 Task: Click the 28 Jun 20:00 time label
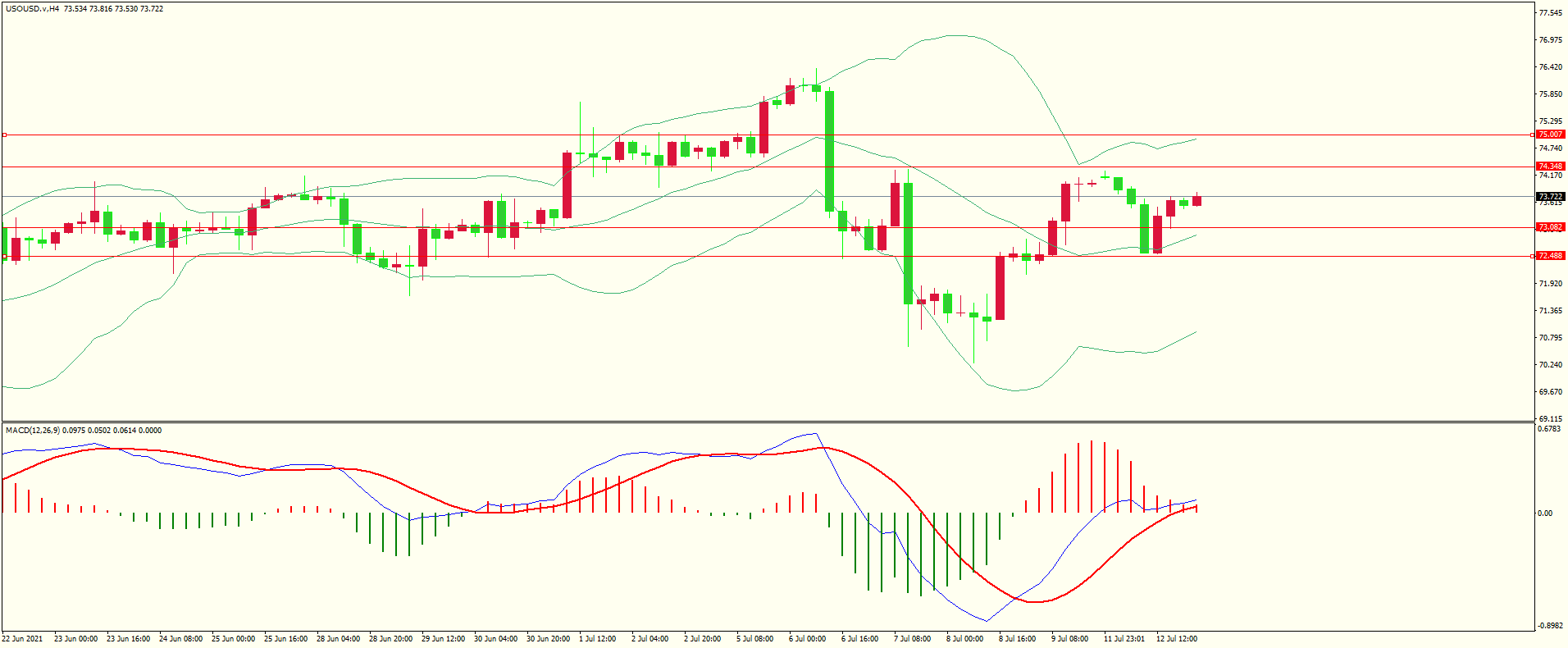391,639
